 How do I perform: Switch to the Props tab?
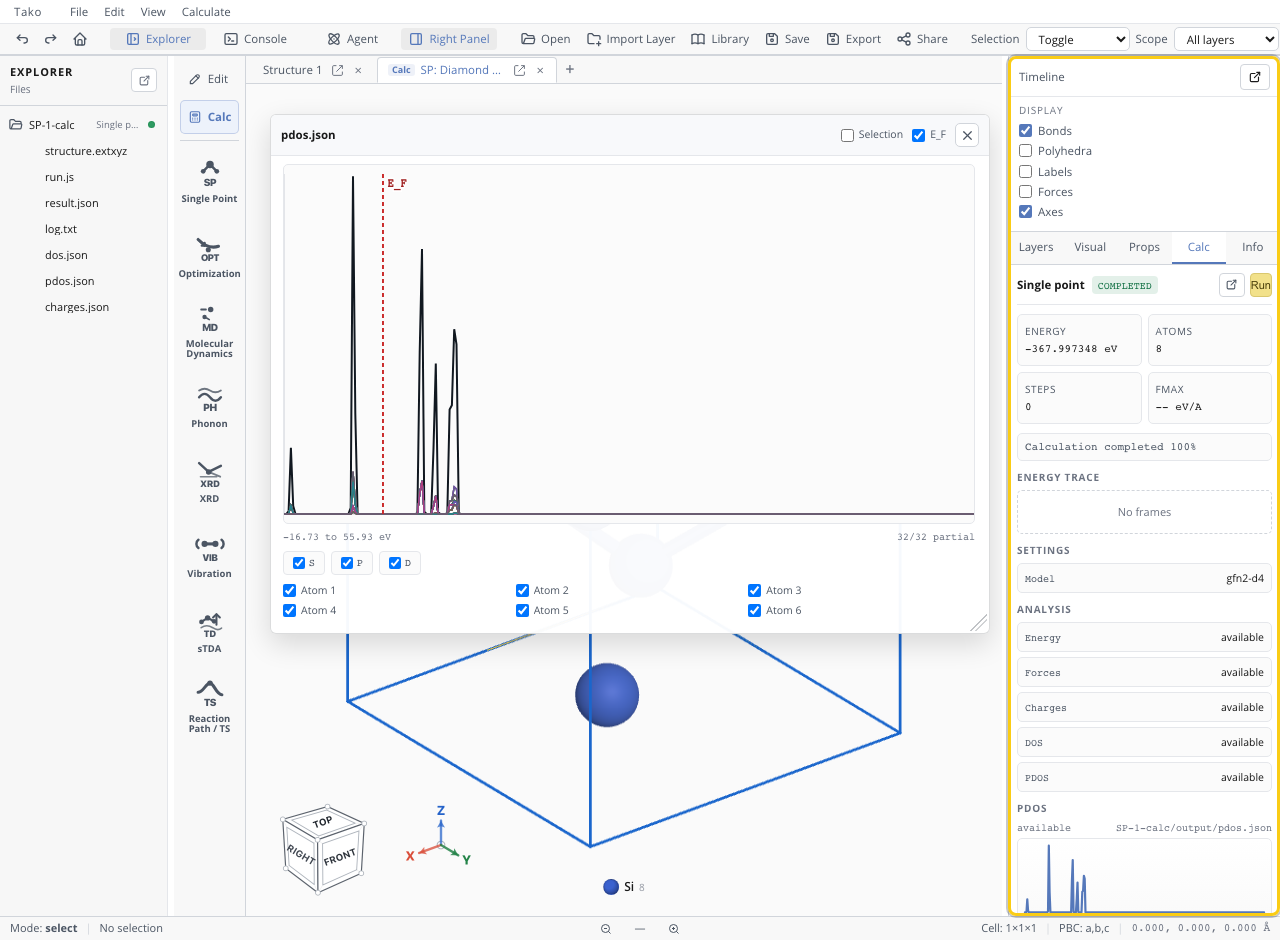(1144, 247)
